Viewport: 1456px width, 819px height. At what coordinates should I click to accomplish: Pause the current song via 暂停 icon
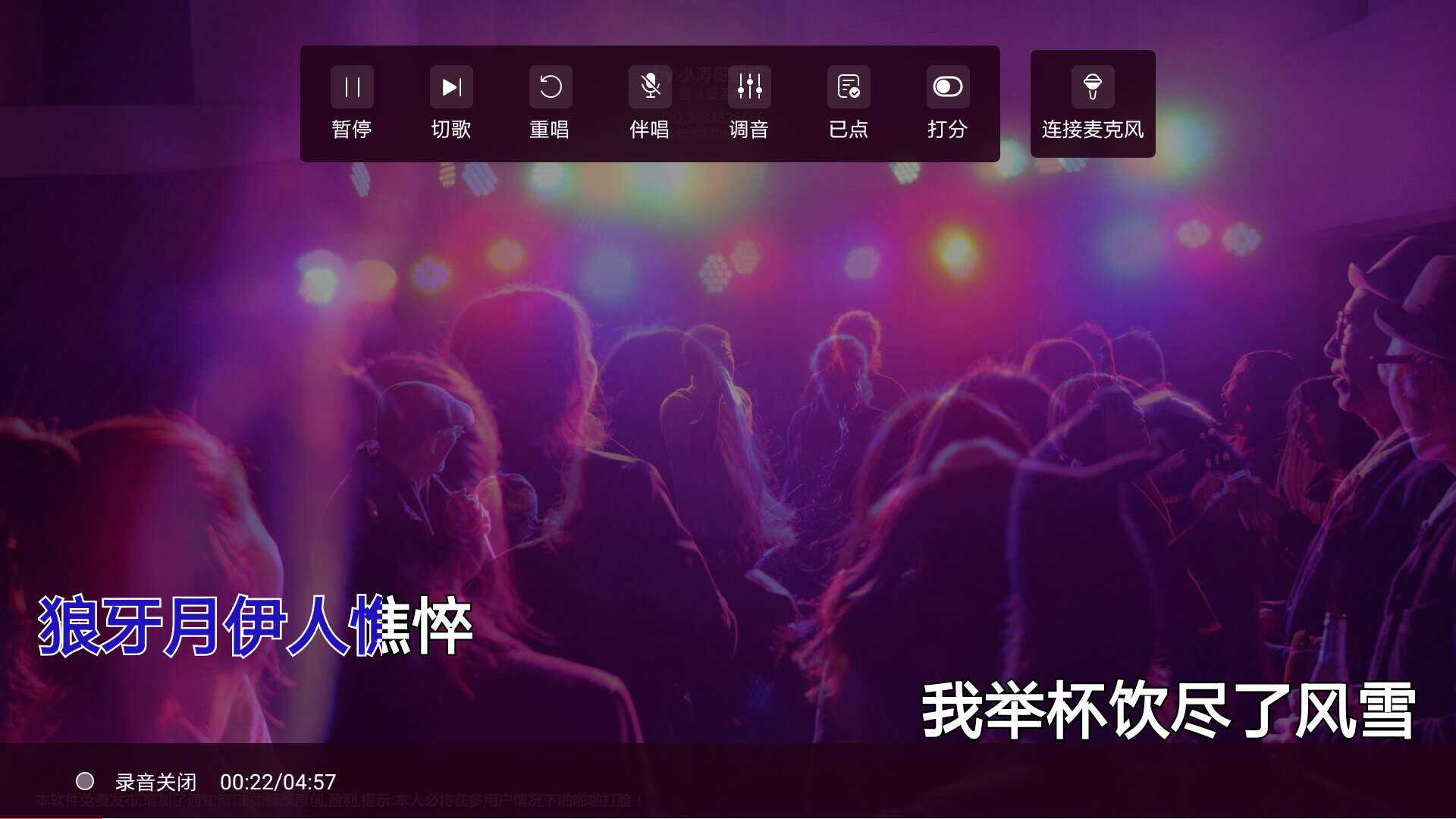tap(352, 86)
